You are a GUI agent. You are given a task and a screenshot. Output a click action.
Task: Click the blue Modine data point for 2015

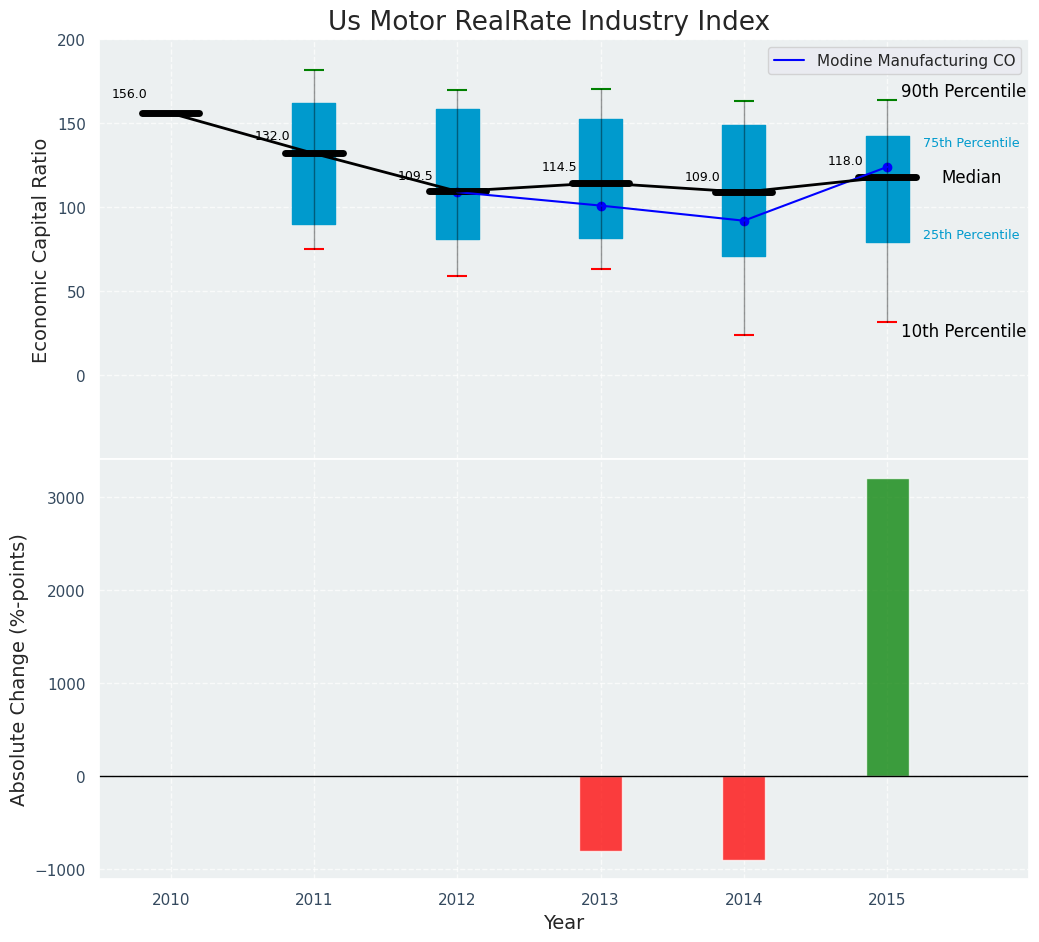point(887,167)
